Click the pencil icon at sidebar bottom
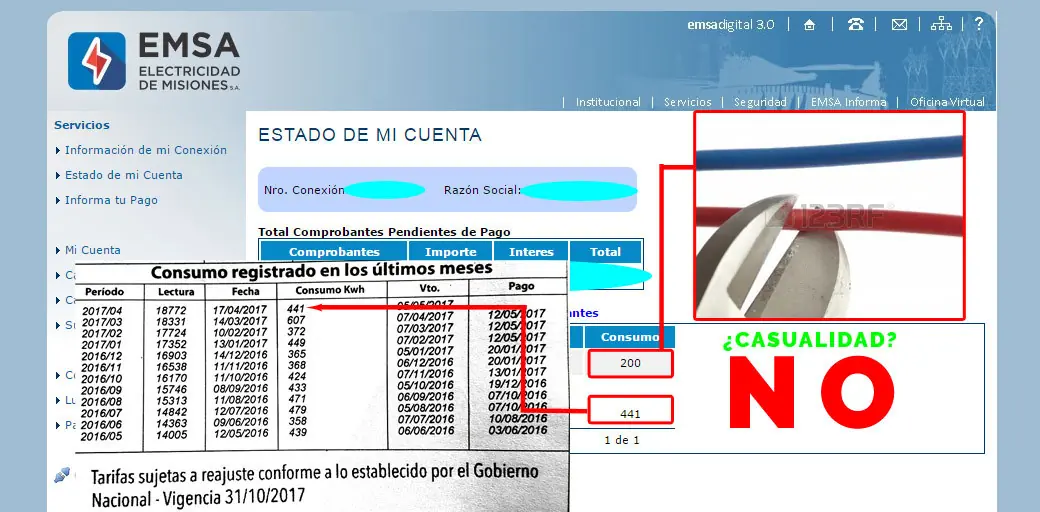The width and height of the screenshot is (1040, 512). pyautogui.click(x=62, y=475)
